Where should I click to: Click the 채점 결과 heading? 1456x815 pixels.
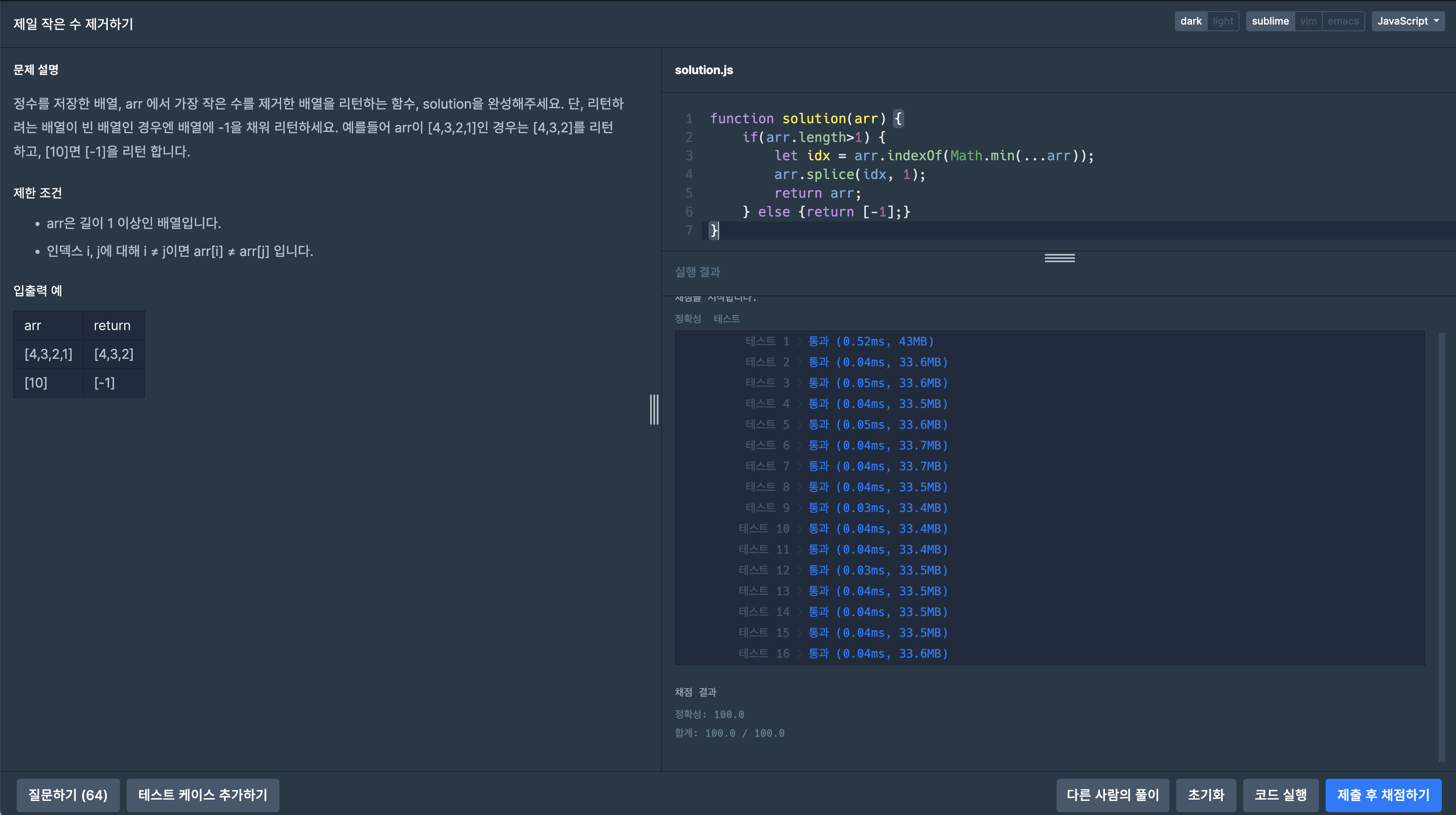click(x=696, y=692)
